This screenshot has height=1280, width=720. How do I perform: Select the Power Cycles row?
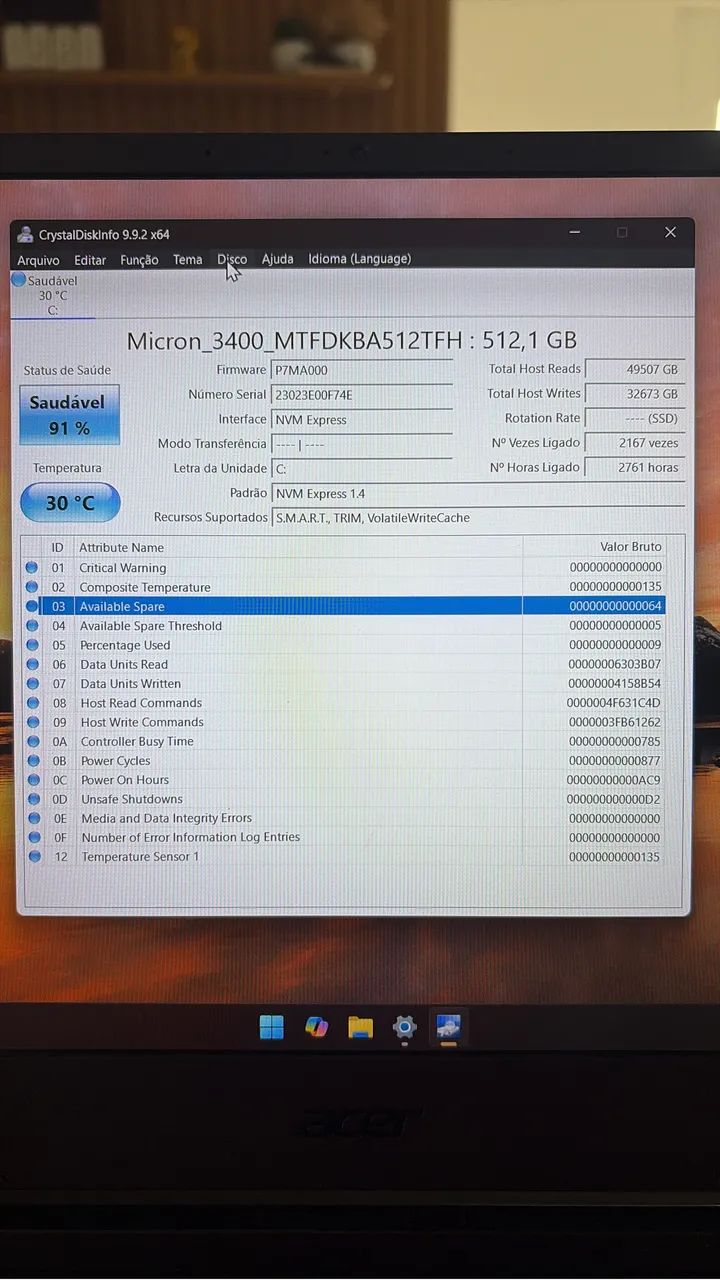(x=344, y=761)
